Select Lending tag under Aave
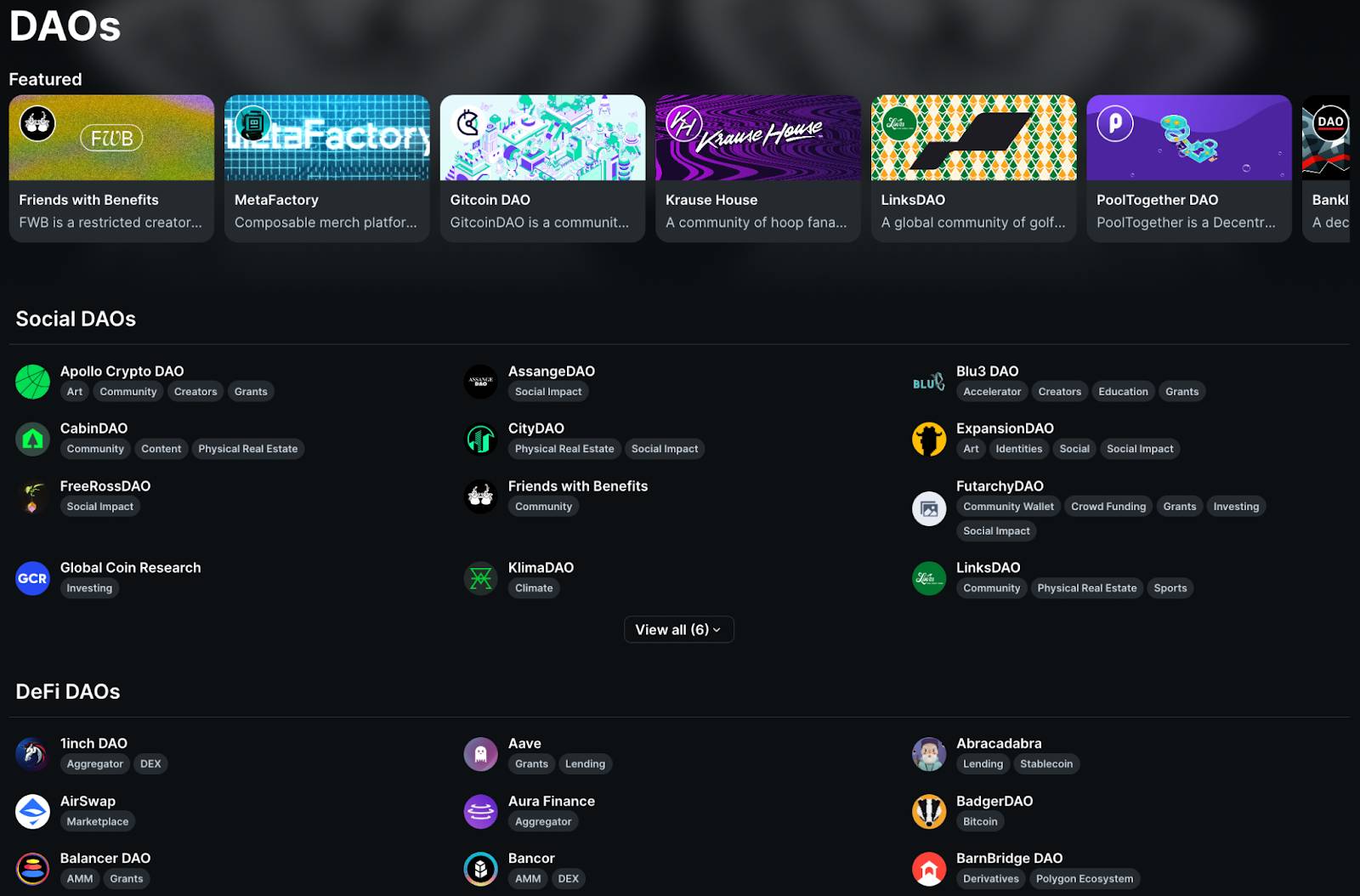This screenshot has height=896, width=1360. [585, 763]
